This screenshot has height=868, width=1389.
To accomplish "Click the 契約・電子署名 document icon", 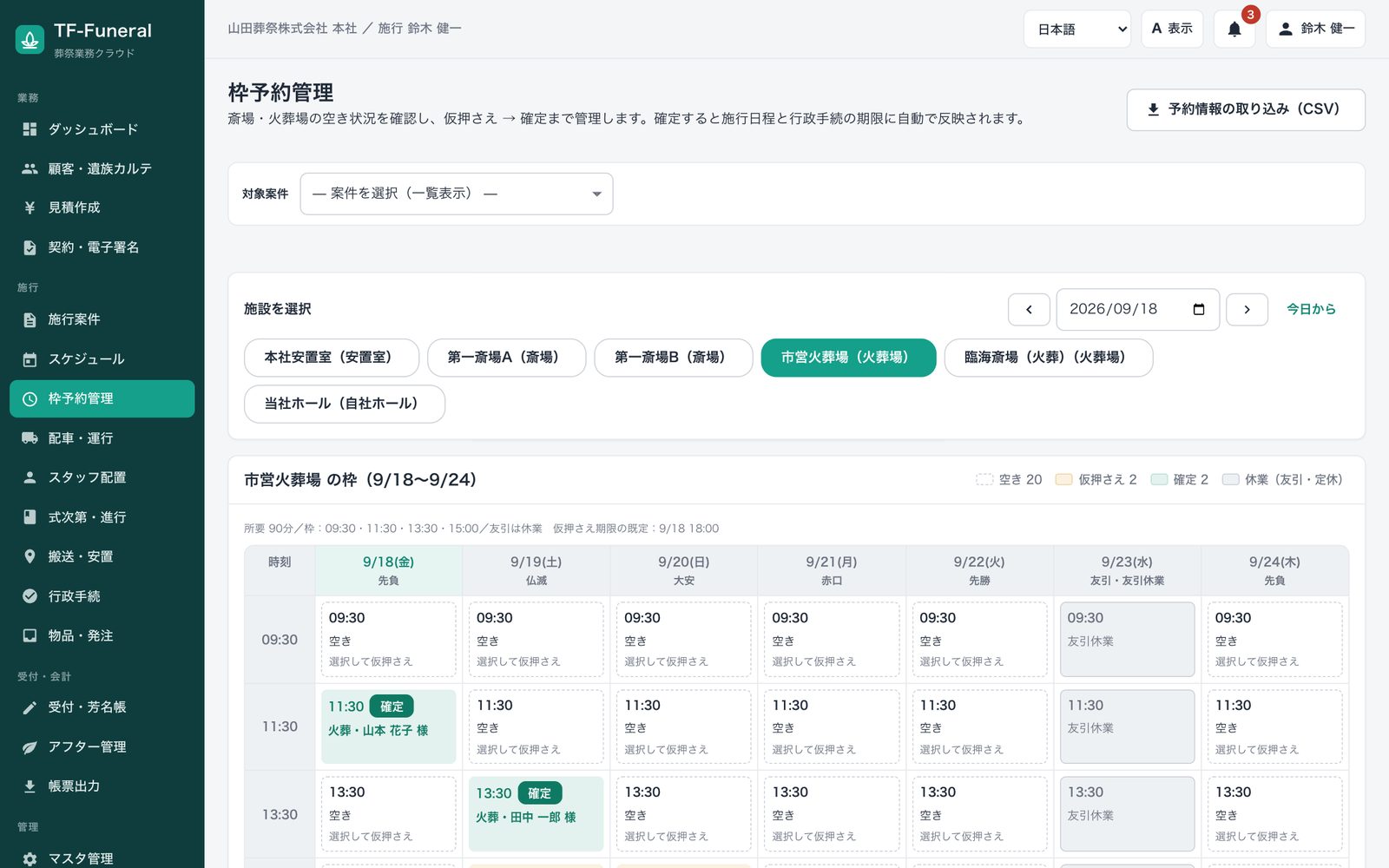I will [30, 247].
